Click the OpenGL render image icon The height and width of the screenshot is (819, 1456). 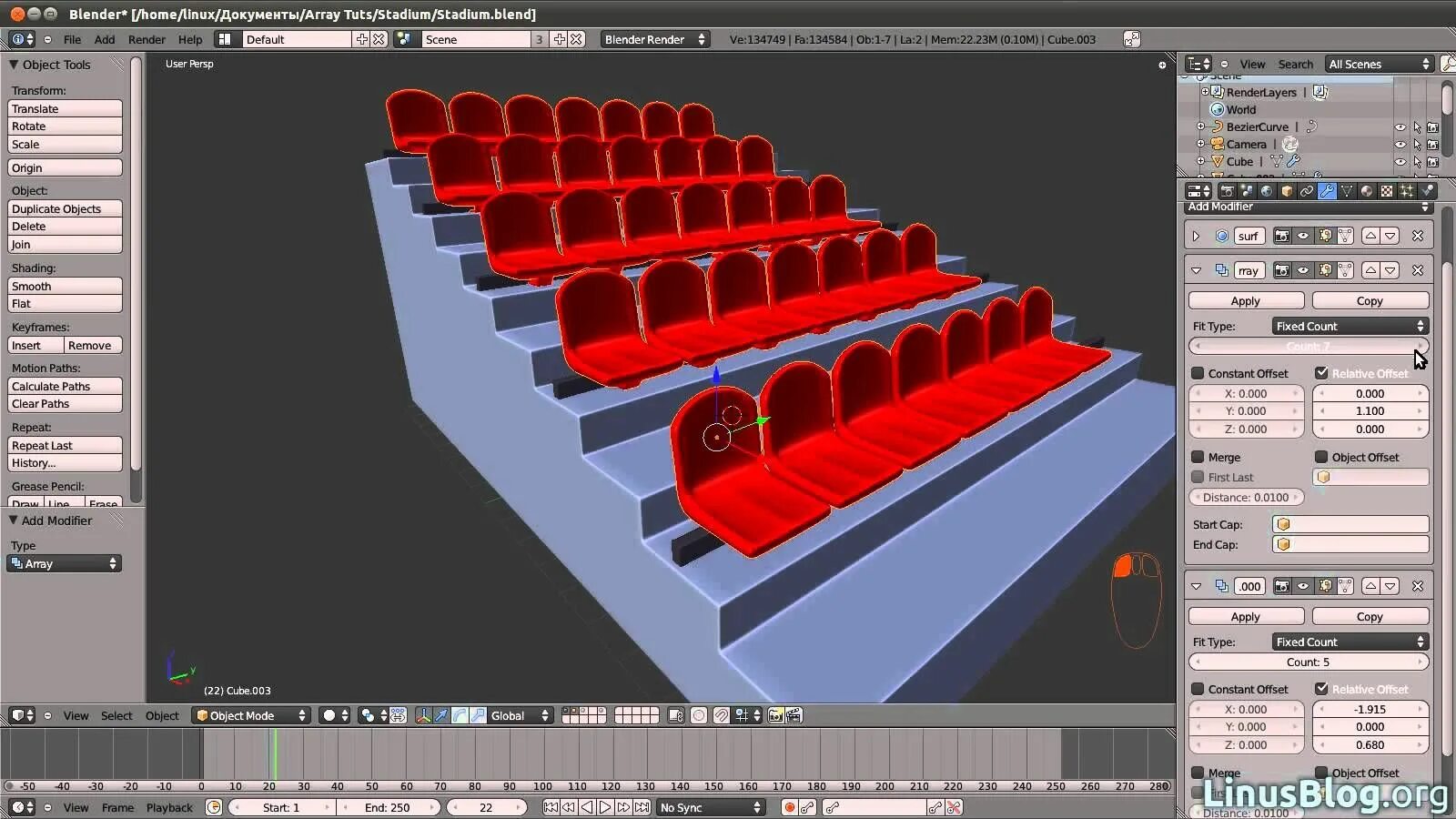click(775, 715)
